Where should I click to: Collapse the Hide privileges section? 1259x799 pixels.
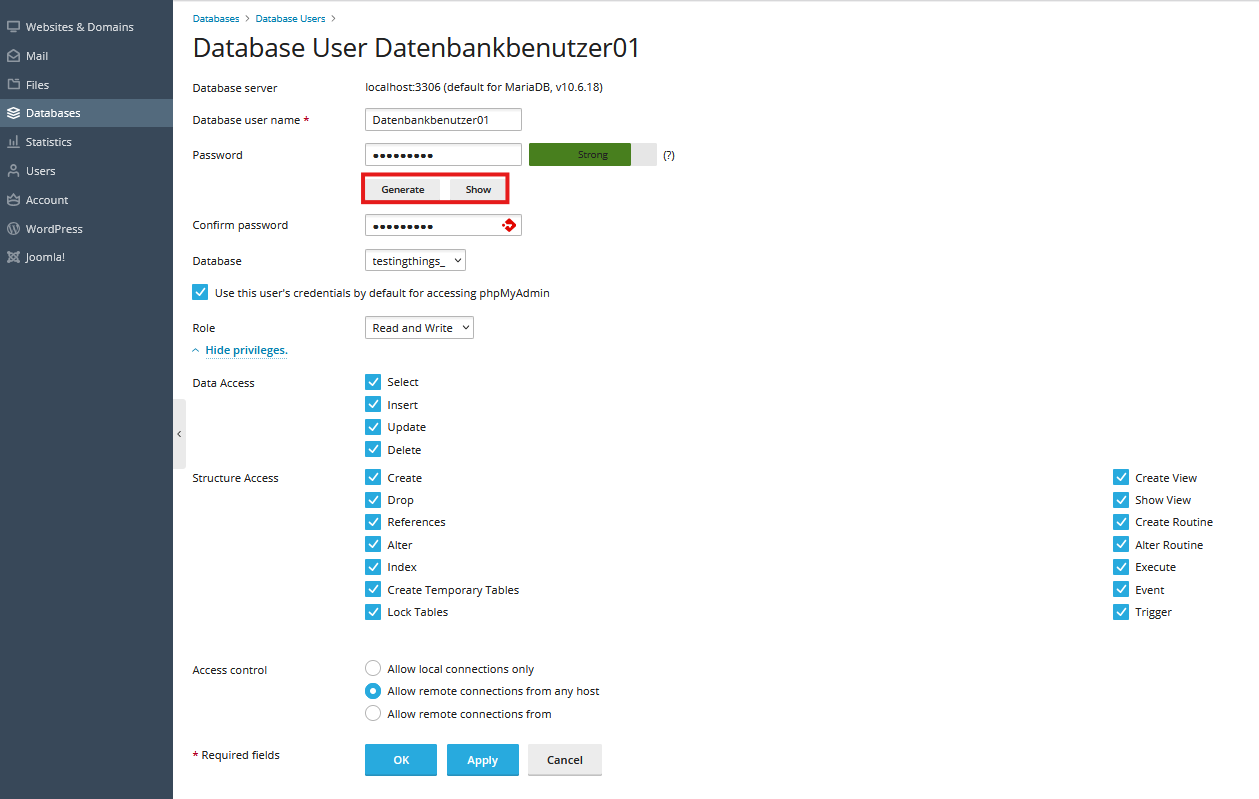(246, 350)
